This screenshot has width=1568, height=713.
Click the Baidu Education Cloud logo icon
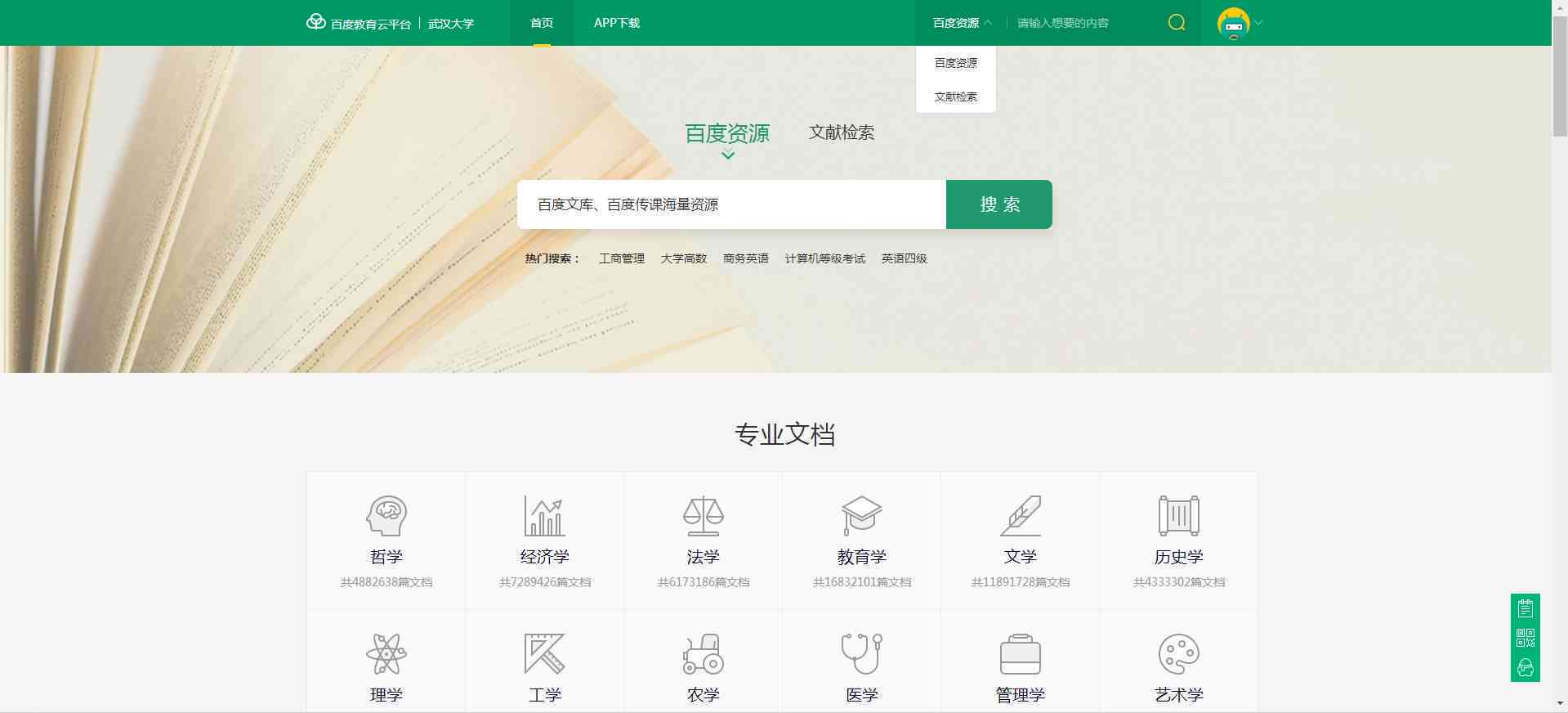click(315, 22)
